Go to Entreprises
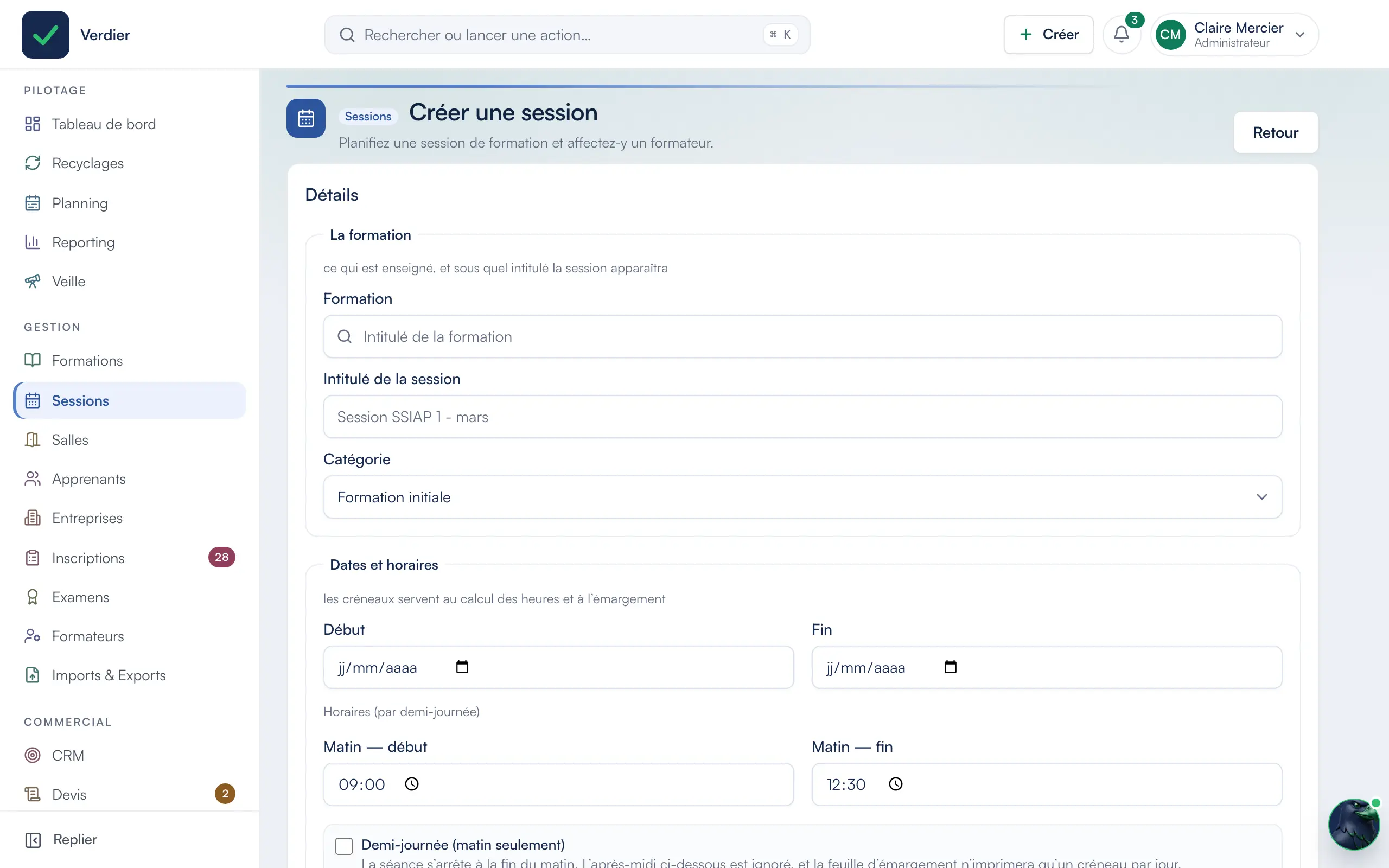The width and height of the screenshot is (1389, 868). coord(130,518)
